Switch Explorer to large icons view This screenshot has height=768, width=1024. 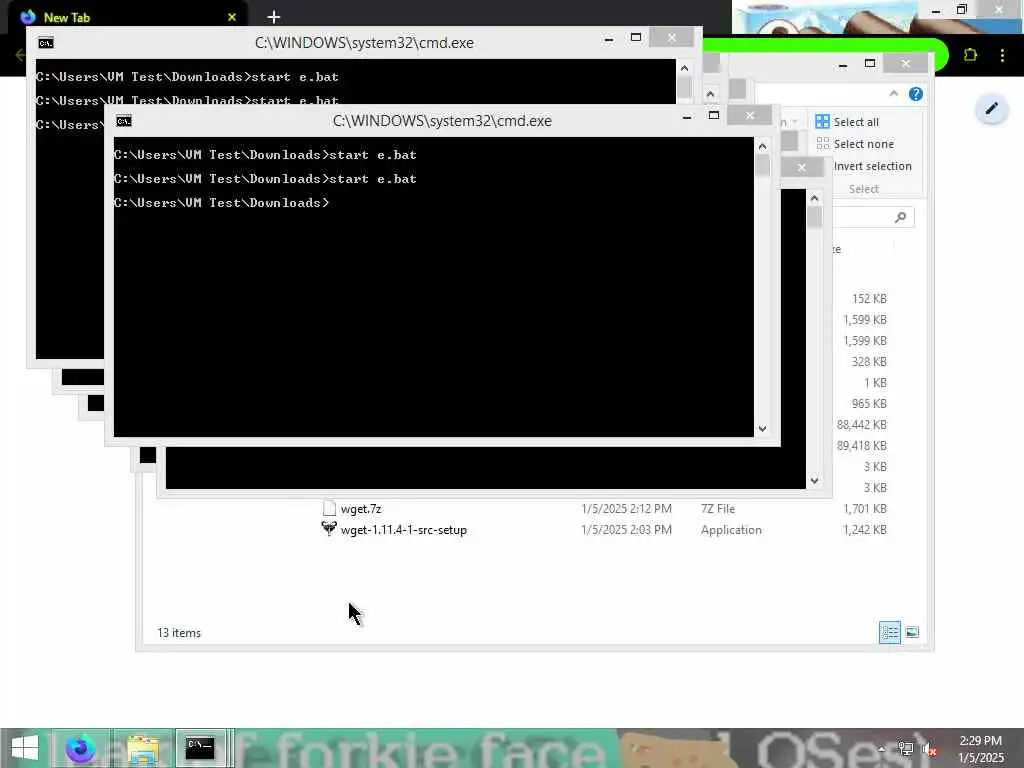(912, 632)
